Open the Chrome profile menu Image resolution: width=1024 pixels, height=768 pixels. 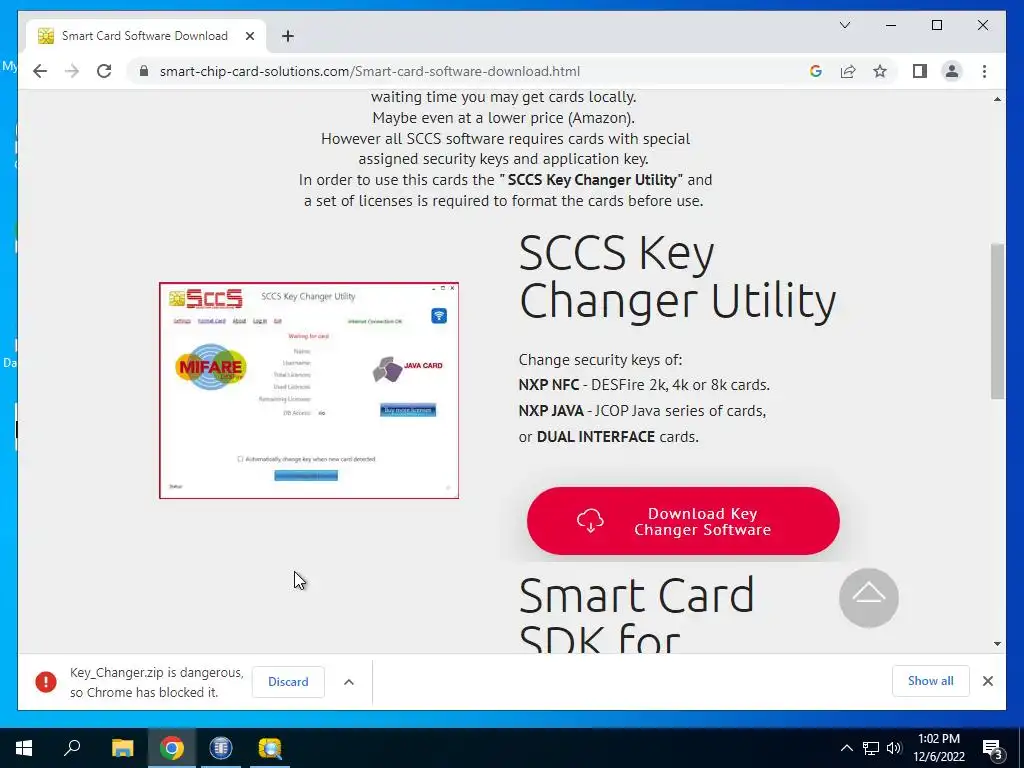[x=952, y=71]
